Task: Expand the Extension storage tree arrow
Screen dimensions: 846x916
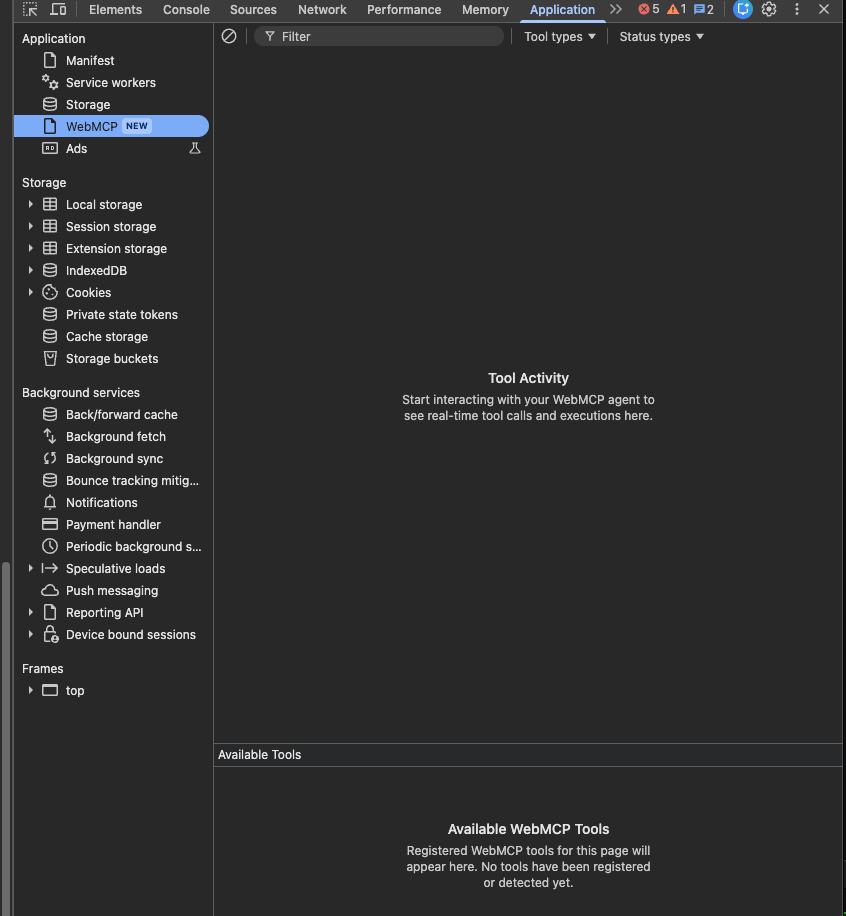Action: tap(30, 248)
